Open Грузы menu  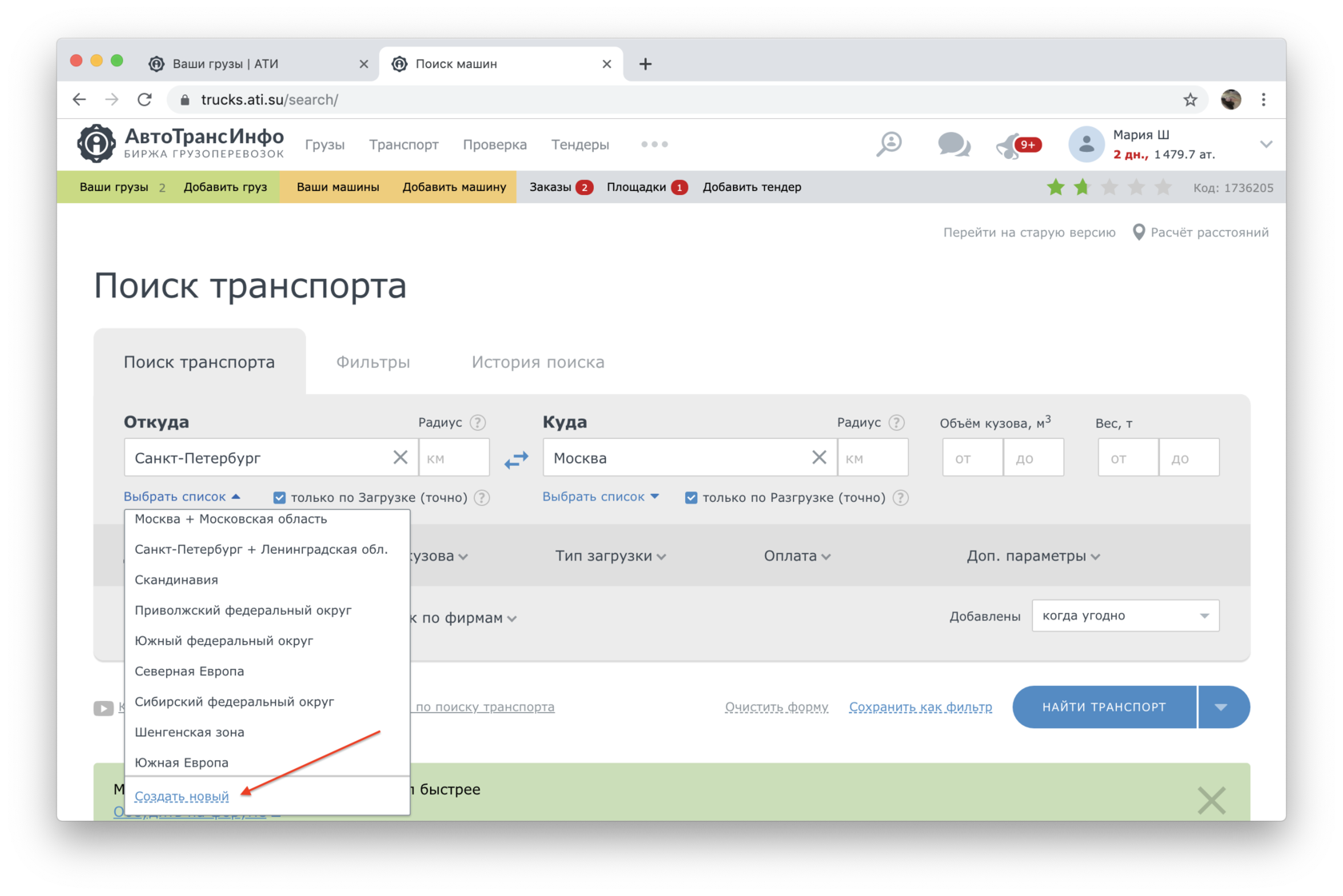point(325,145)
